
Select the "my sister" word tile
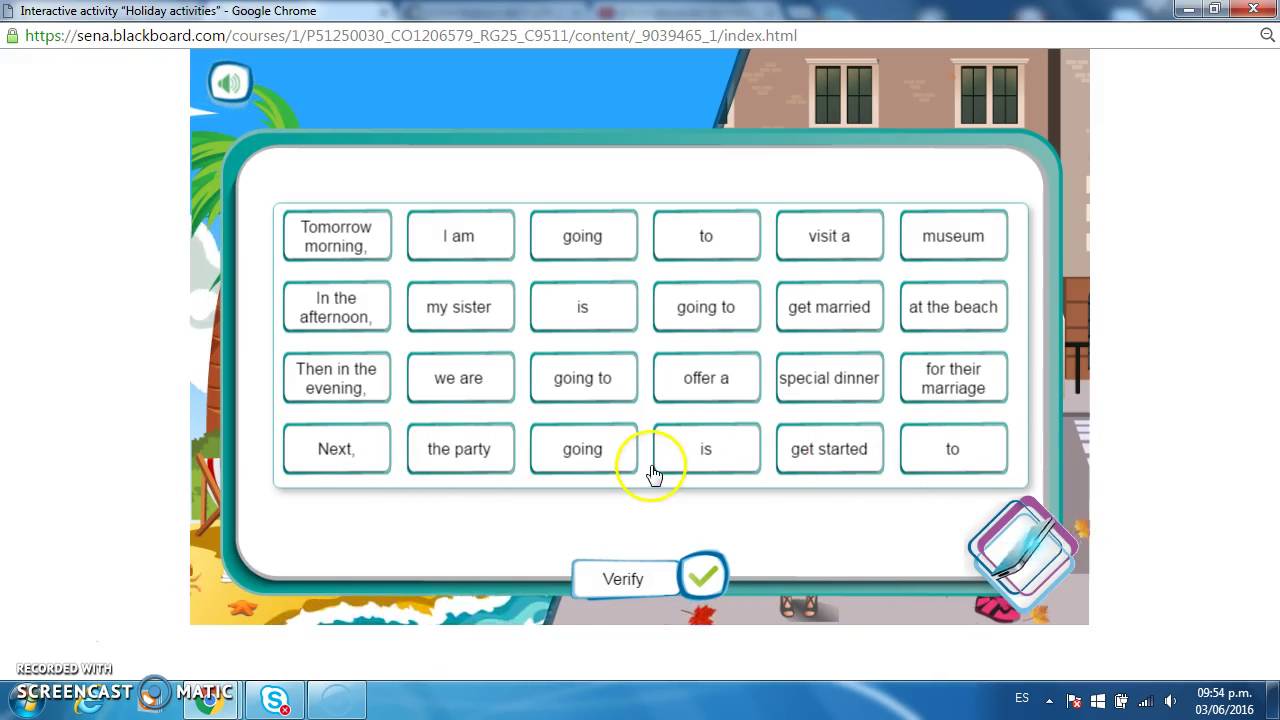click(x=460, y=307)
